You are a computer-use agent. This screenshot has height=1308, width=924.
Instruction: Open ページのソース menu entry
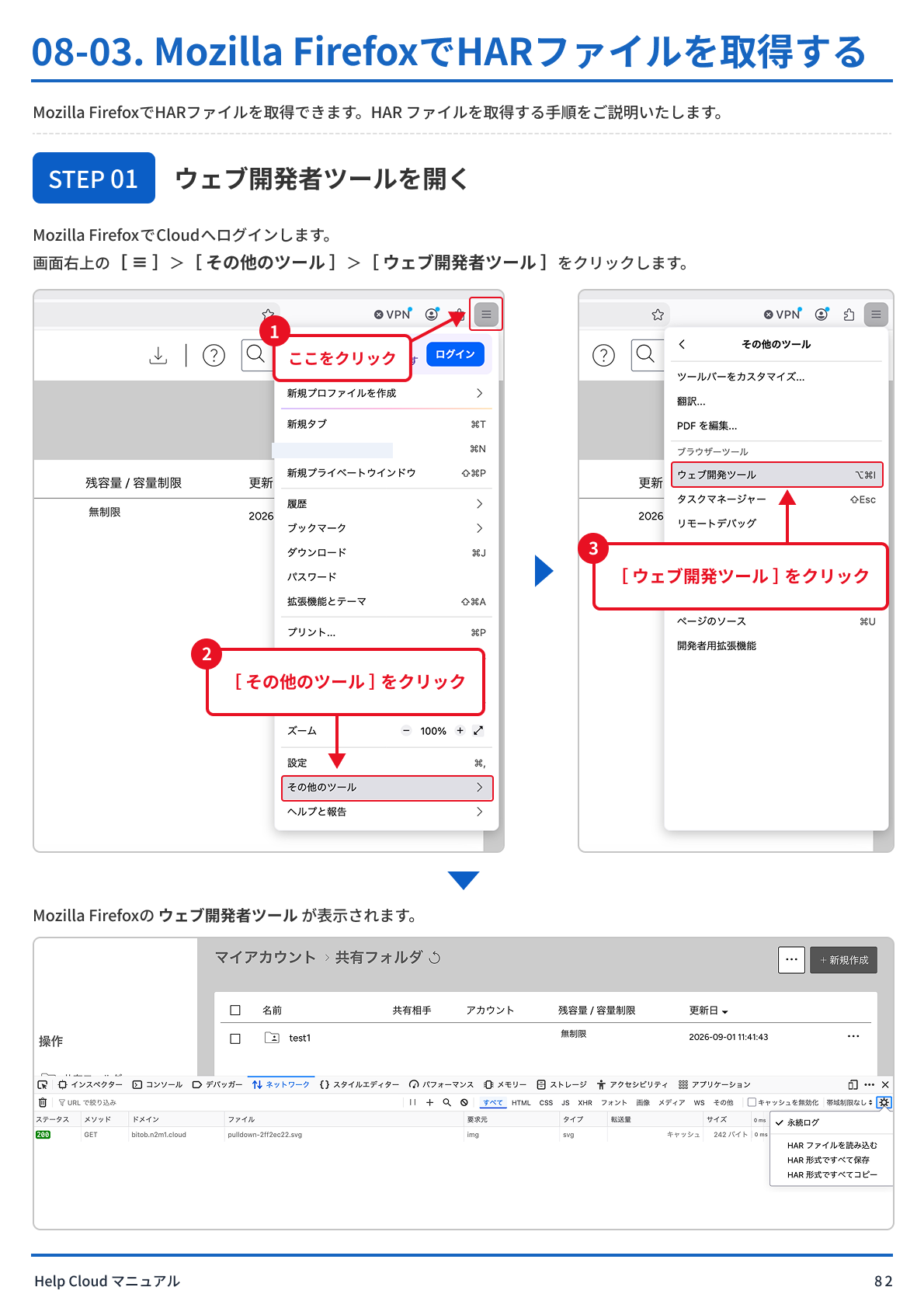tap(776, 621)
